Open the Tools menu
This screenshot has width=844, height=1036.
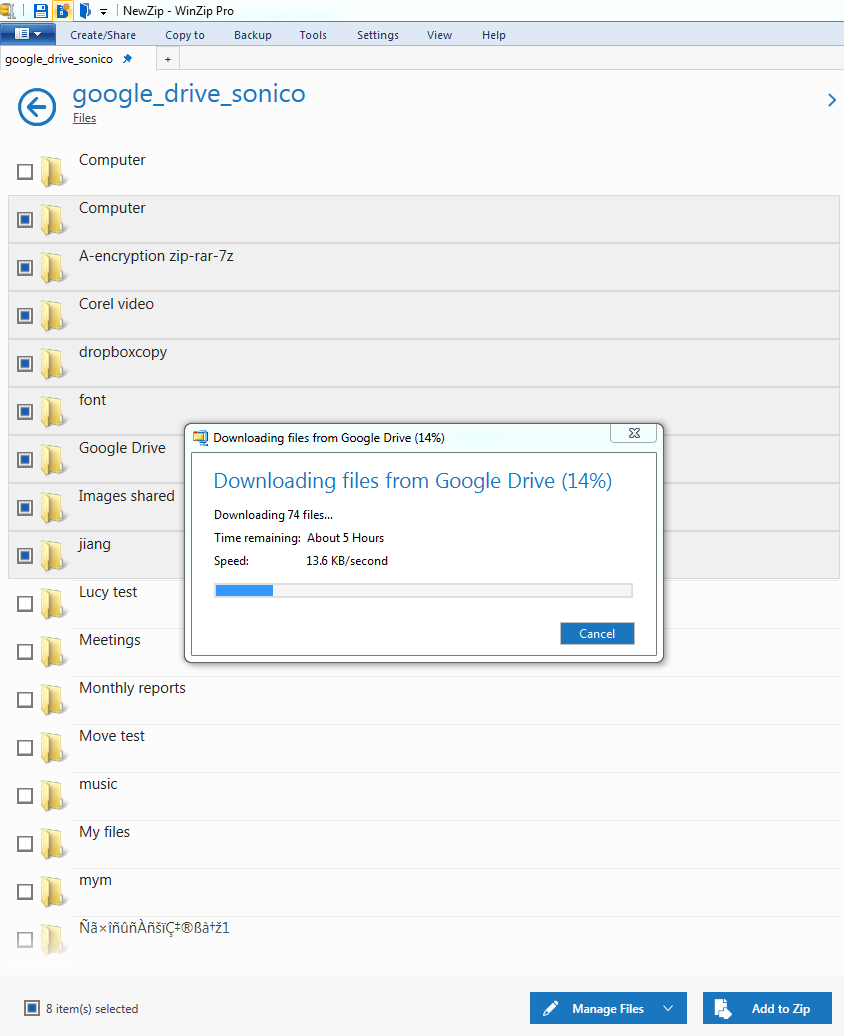click(313, 35)
